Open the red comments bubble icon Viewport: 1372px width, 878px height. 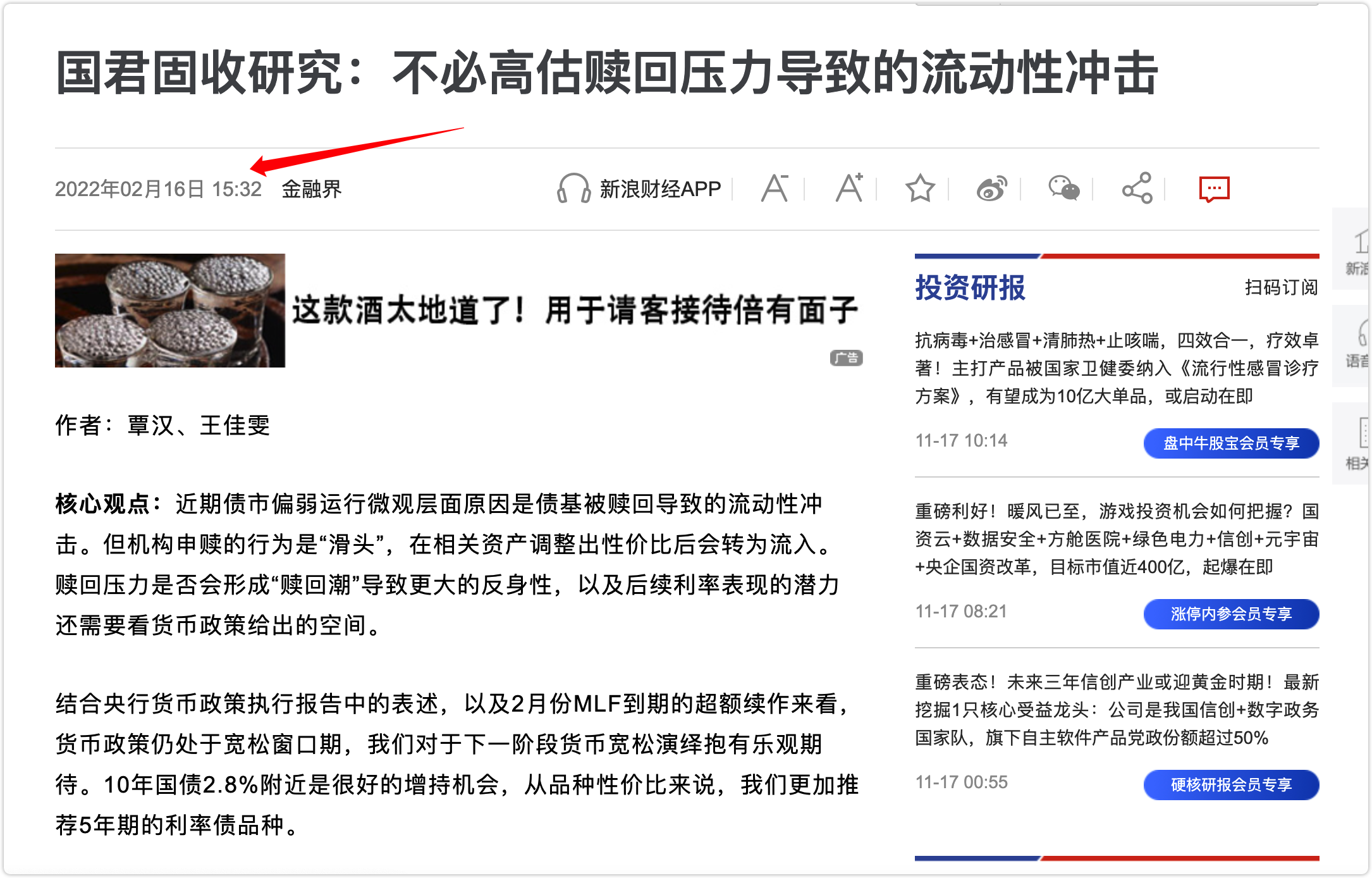click(x=1214, y=189)
